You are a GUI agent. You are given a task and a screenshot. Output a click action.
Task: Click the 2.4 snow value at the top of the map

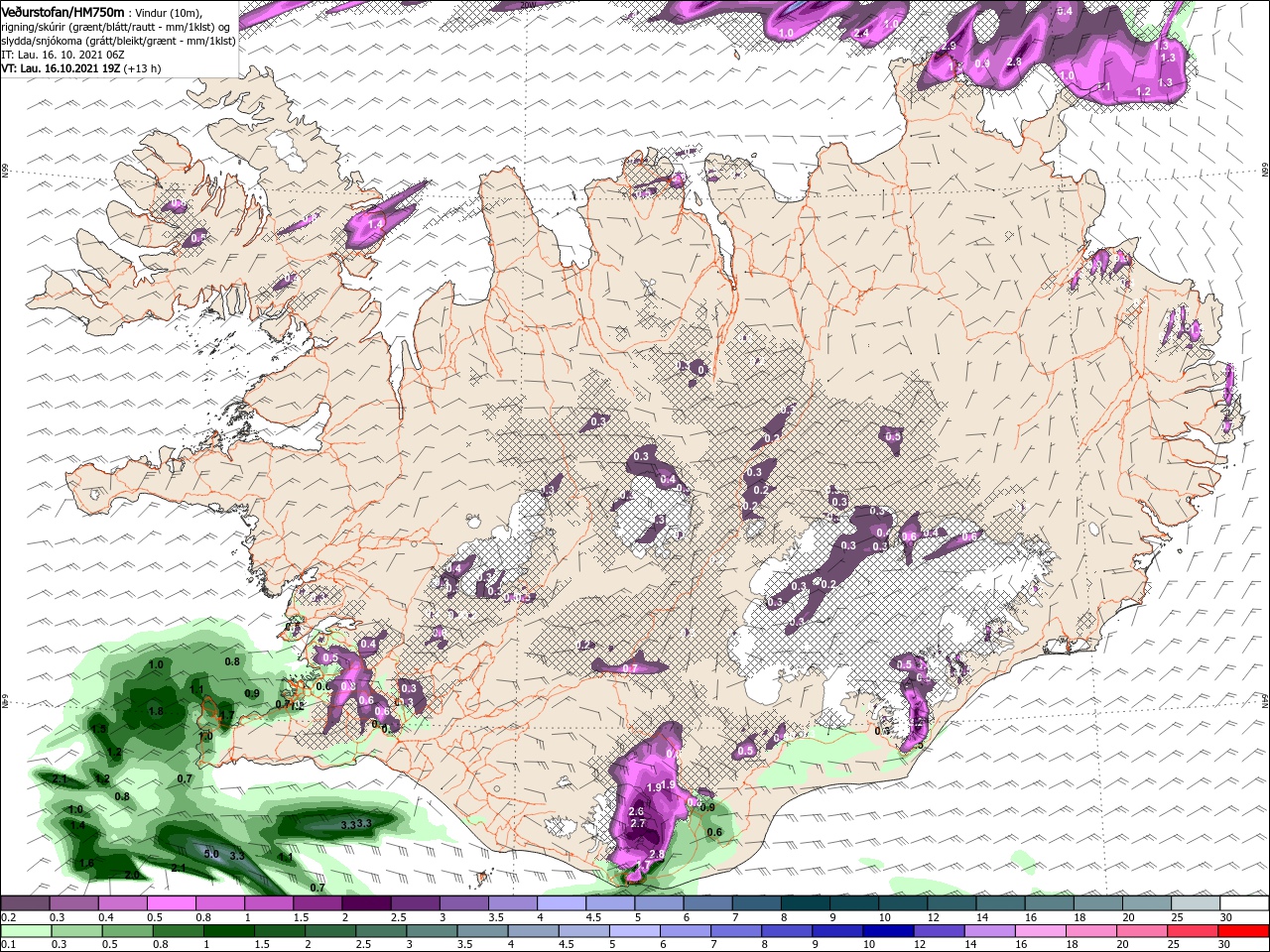861,34
